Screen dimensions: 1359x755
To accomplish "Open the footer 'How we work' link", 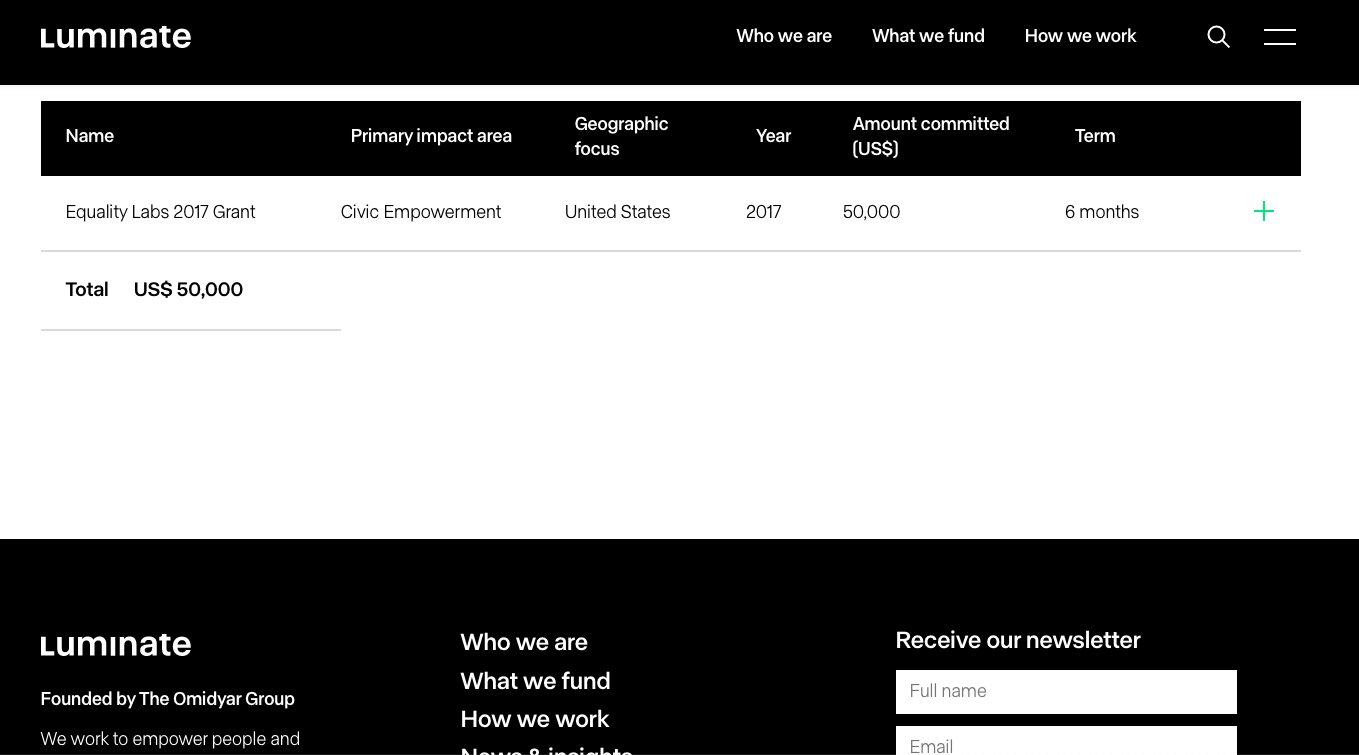I will click(534, 719).
